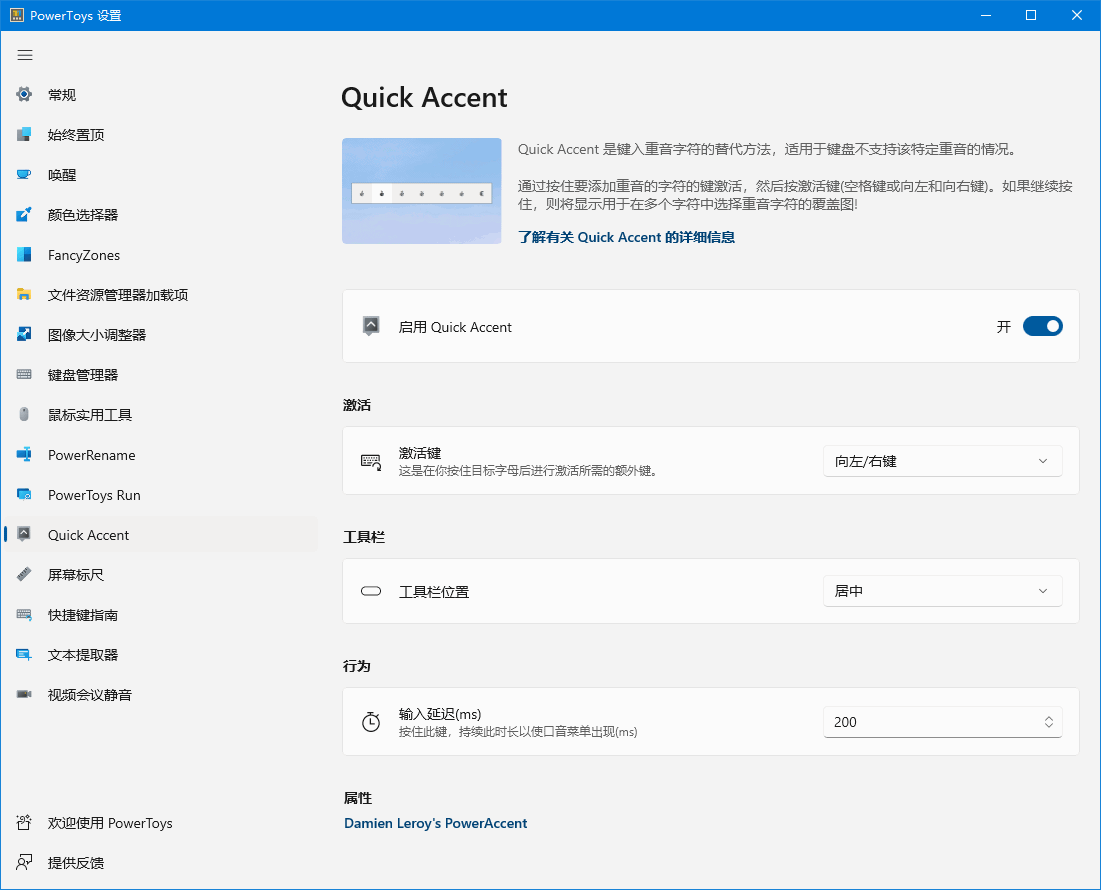Go to 鼠标实用工具 page
The image size is (1101, 890).
(90, 415)
